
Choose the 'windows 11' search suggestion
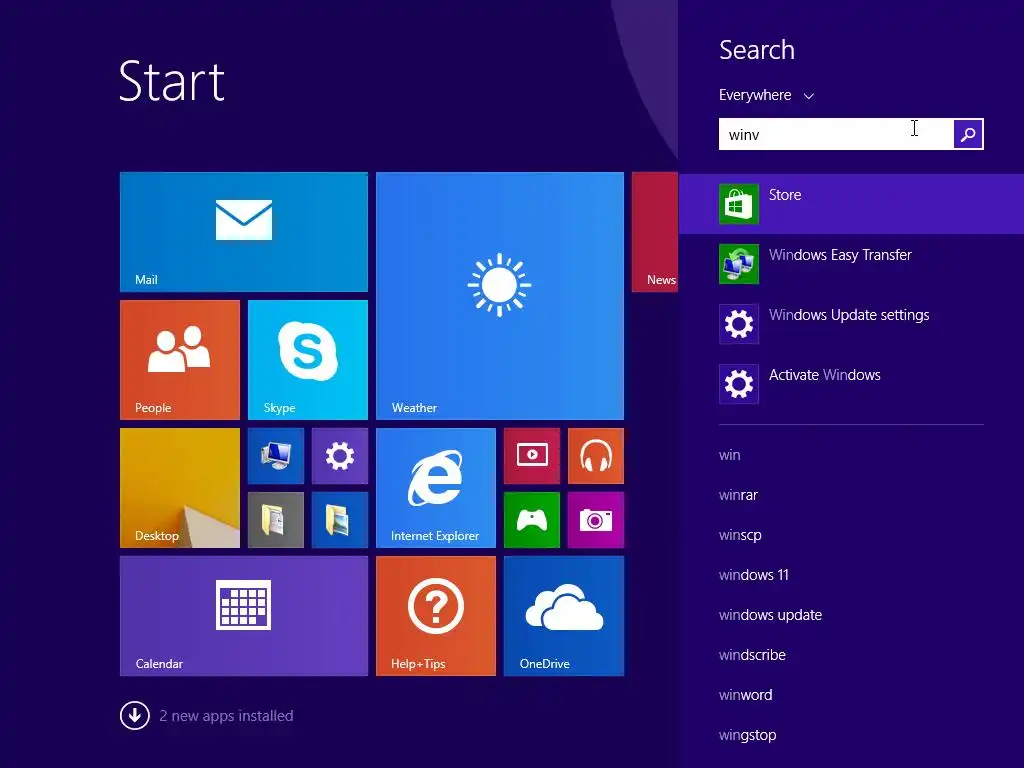754,575
